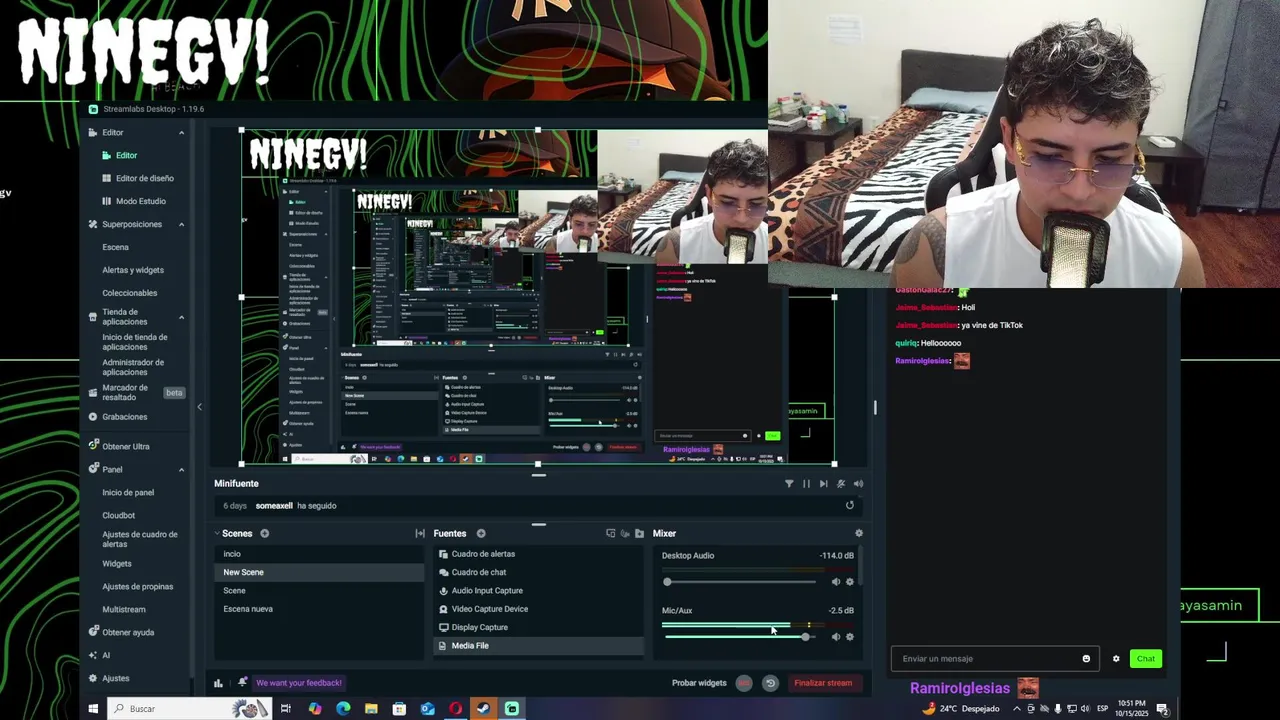Toggle alert volume speaker in Minifuente
Image resolution: width=1280 pixels, height=720 pixels.
click(858, 483)
